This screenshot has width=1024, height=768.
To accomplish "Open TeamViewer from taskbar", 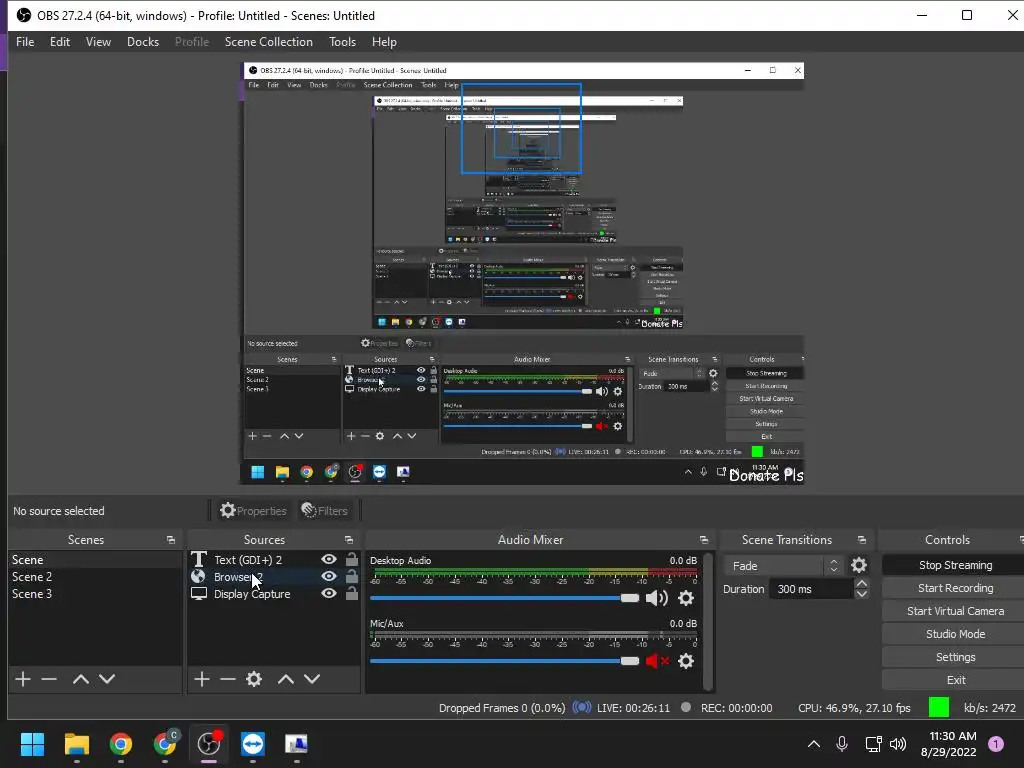I will click(x=253, y=743).
